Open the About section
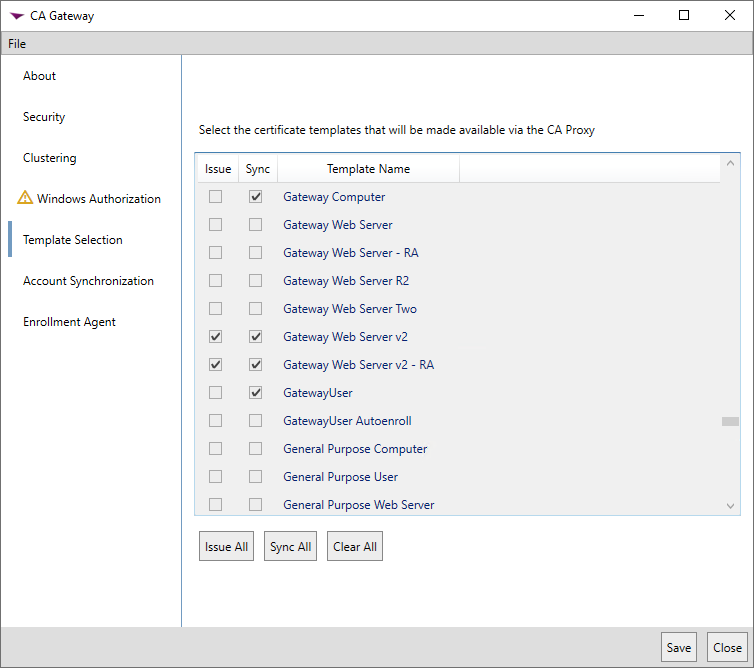 tap(40, 76)
